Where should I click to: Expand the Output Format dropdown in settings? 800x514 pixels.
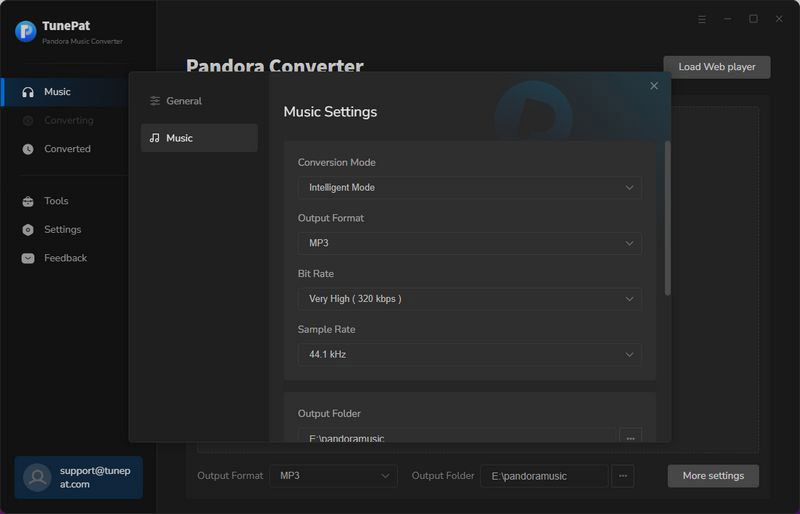tap(469, 243)
